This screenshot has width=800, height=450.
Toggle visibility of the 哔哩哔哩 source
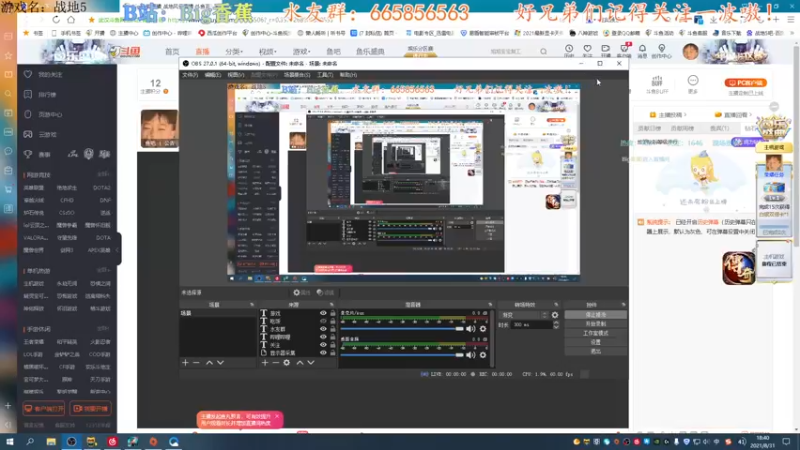(x=323, y=337)
